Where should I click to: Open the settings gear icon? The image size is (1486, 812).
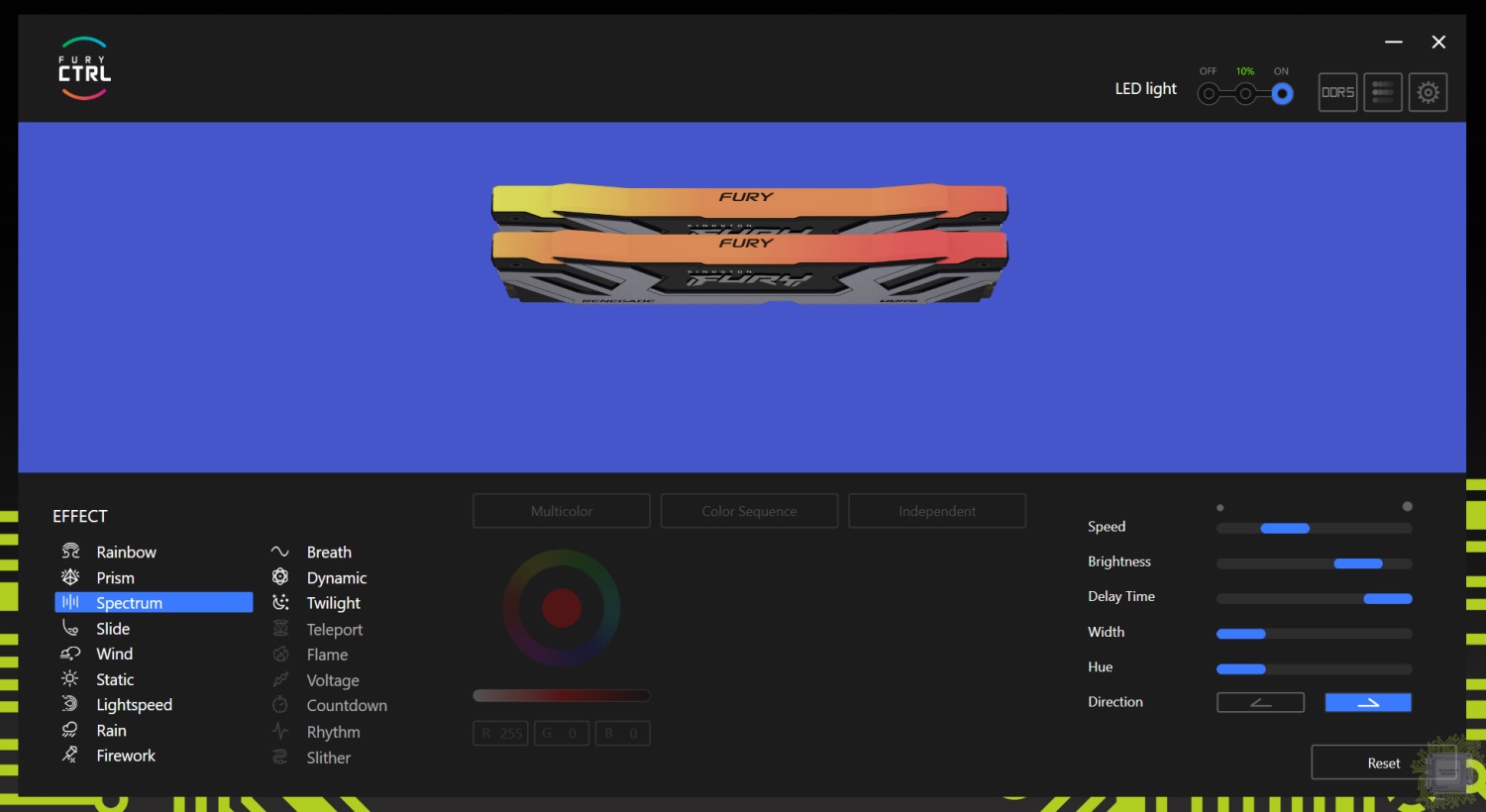(1428, 92)
